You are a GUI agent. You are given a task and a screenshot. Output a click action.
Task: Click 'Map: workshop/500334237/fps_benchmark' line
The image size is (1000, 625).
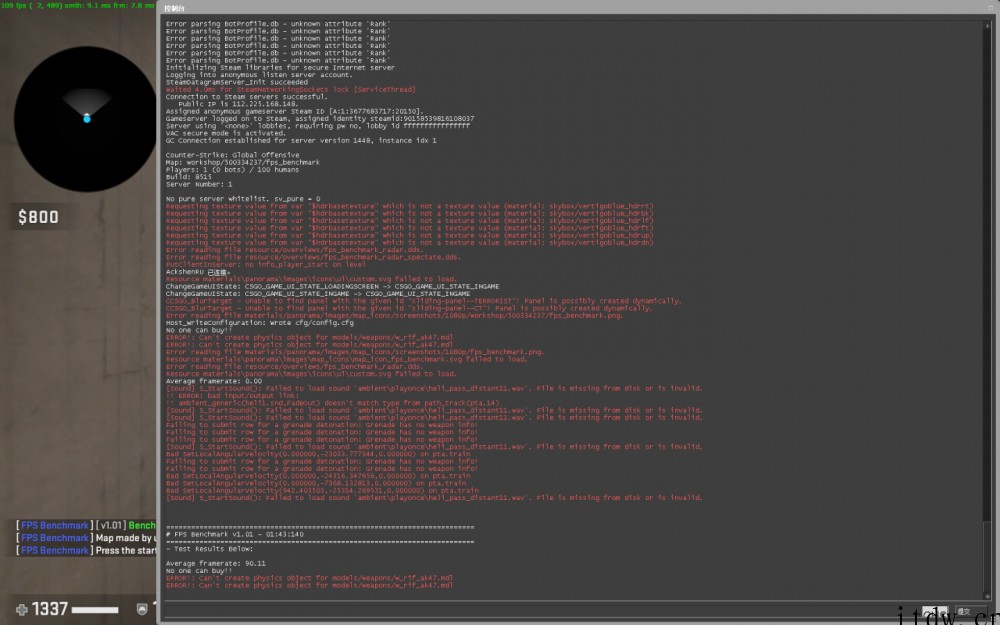pos(242,162)
